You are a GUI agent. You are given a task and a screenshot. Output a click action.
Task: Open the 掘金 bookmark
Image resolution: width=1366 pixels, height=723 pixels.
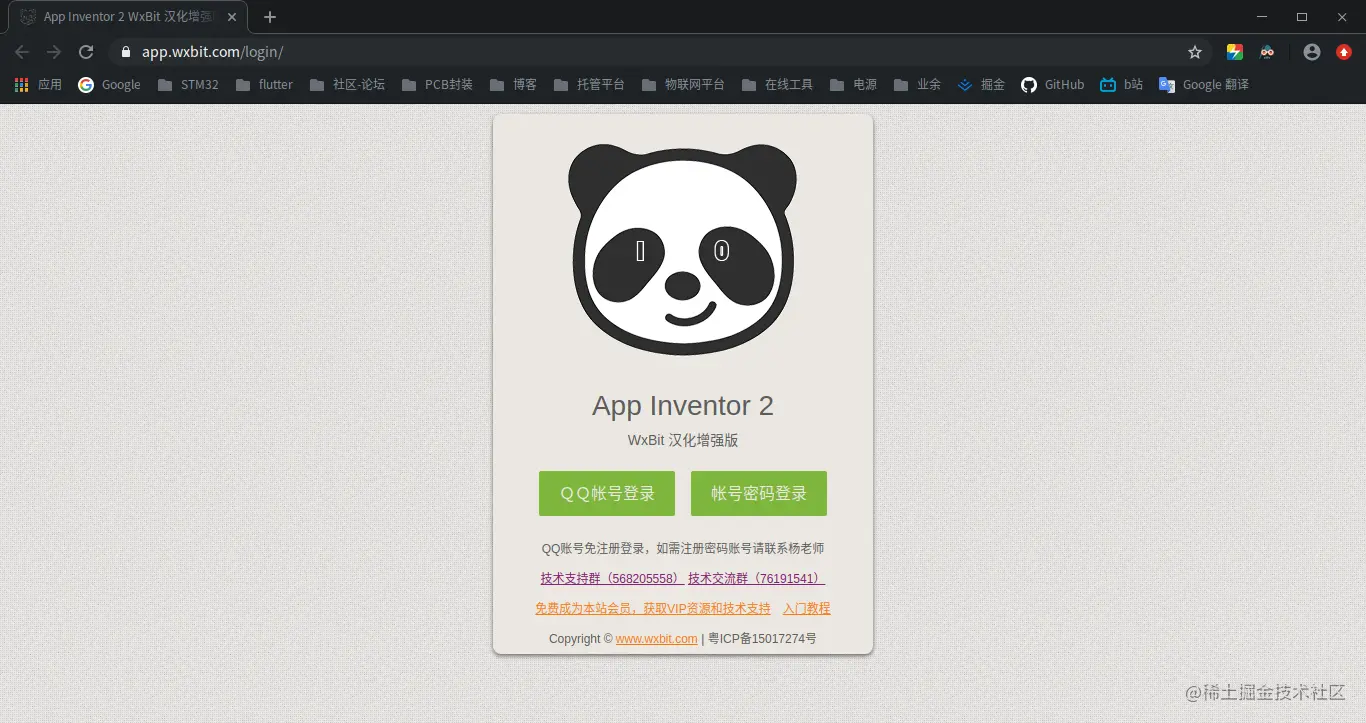click(x=981, y=85)
